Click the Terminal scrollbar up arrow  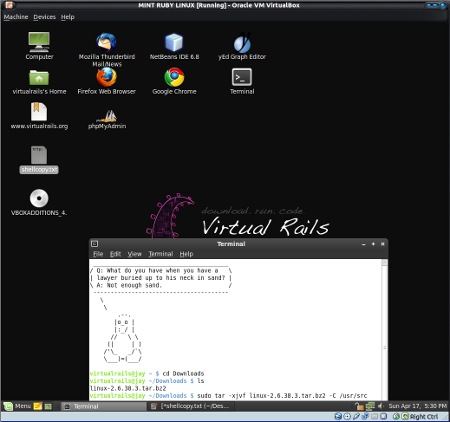click(x=384, y=262)
